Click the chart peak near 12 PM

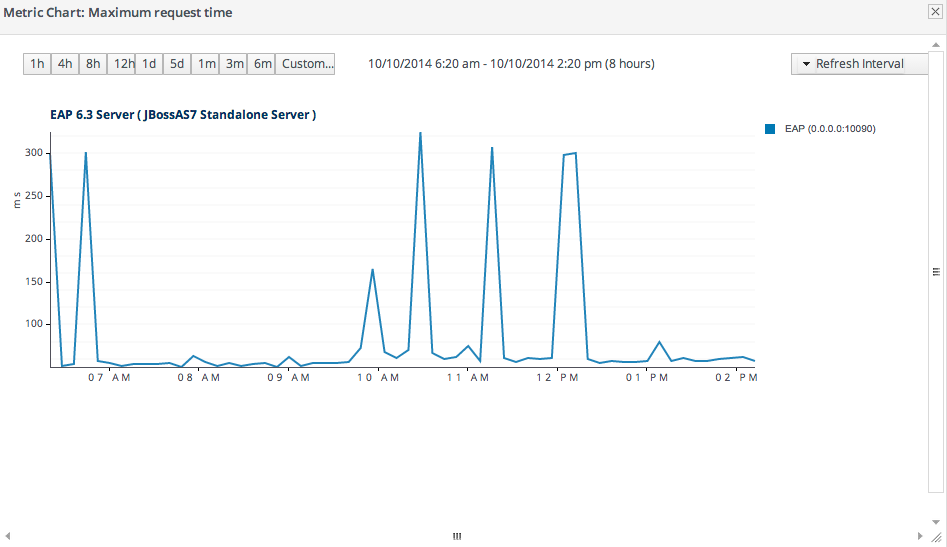click(x=574, y=154)
